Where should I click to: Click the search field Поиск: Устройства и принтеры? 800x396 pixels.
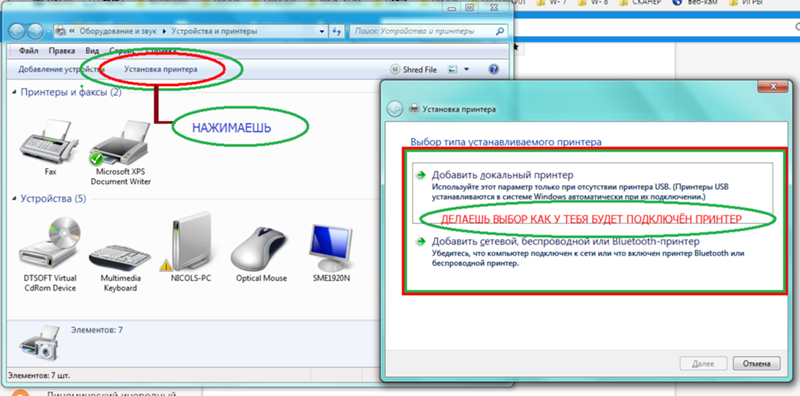(x=421, y=31)
